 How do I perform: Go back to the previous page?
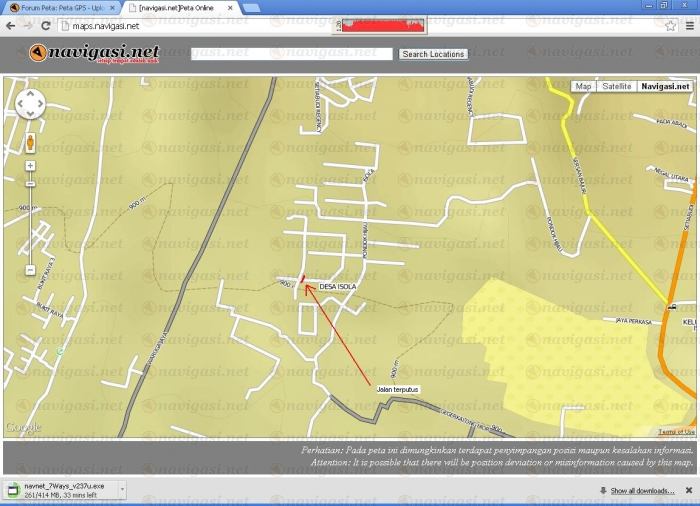tap(11, 25)
